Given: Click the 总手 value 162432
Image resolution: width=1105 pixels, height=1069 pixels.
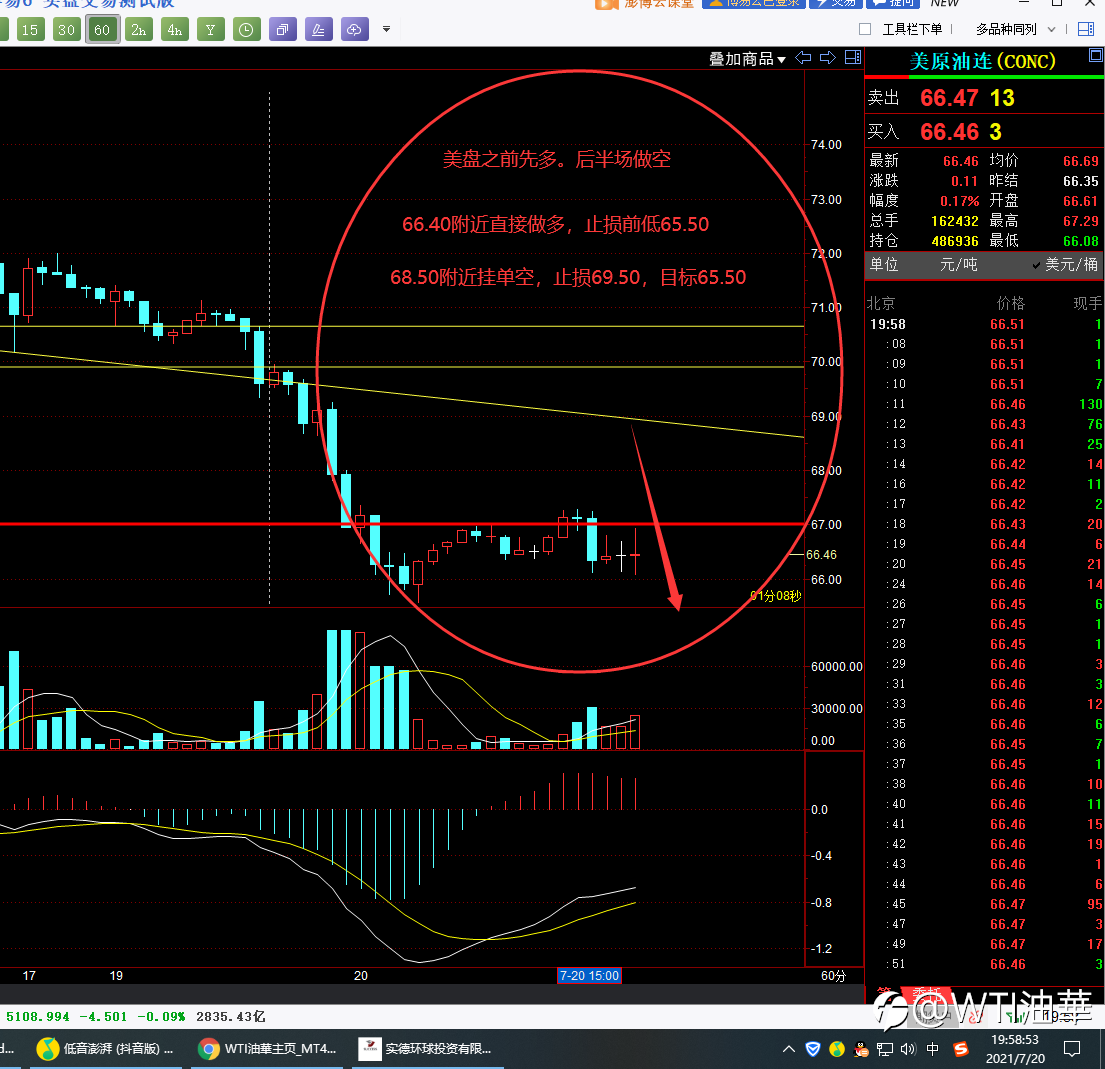Looking at the screenshot, I should coord(954,221).
